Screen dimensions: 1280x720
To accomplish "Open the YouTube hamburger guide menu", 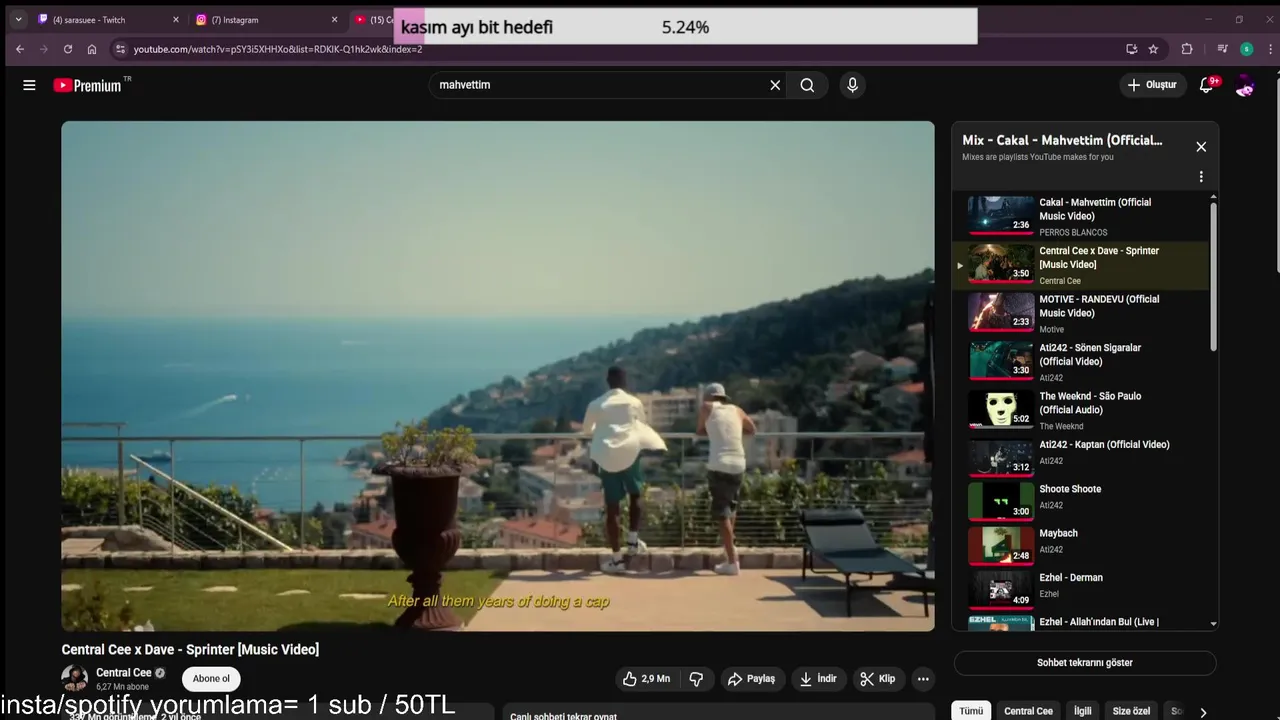I will (x=29, y=85).
